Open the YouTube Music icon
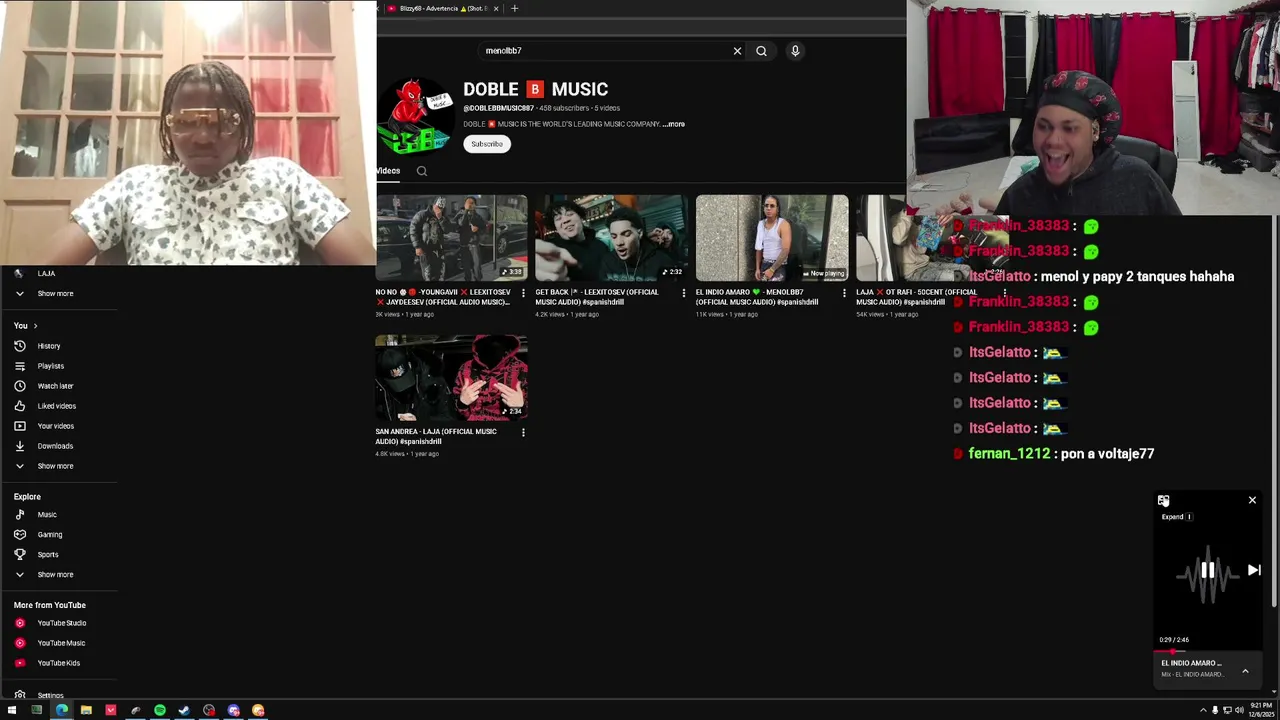1280x720 pixels. 19,643
